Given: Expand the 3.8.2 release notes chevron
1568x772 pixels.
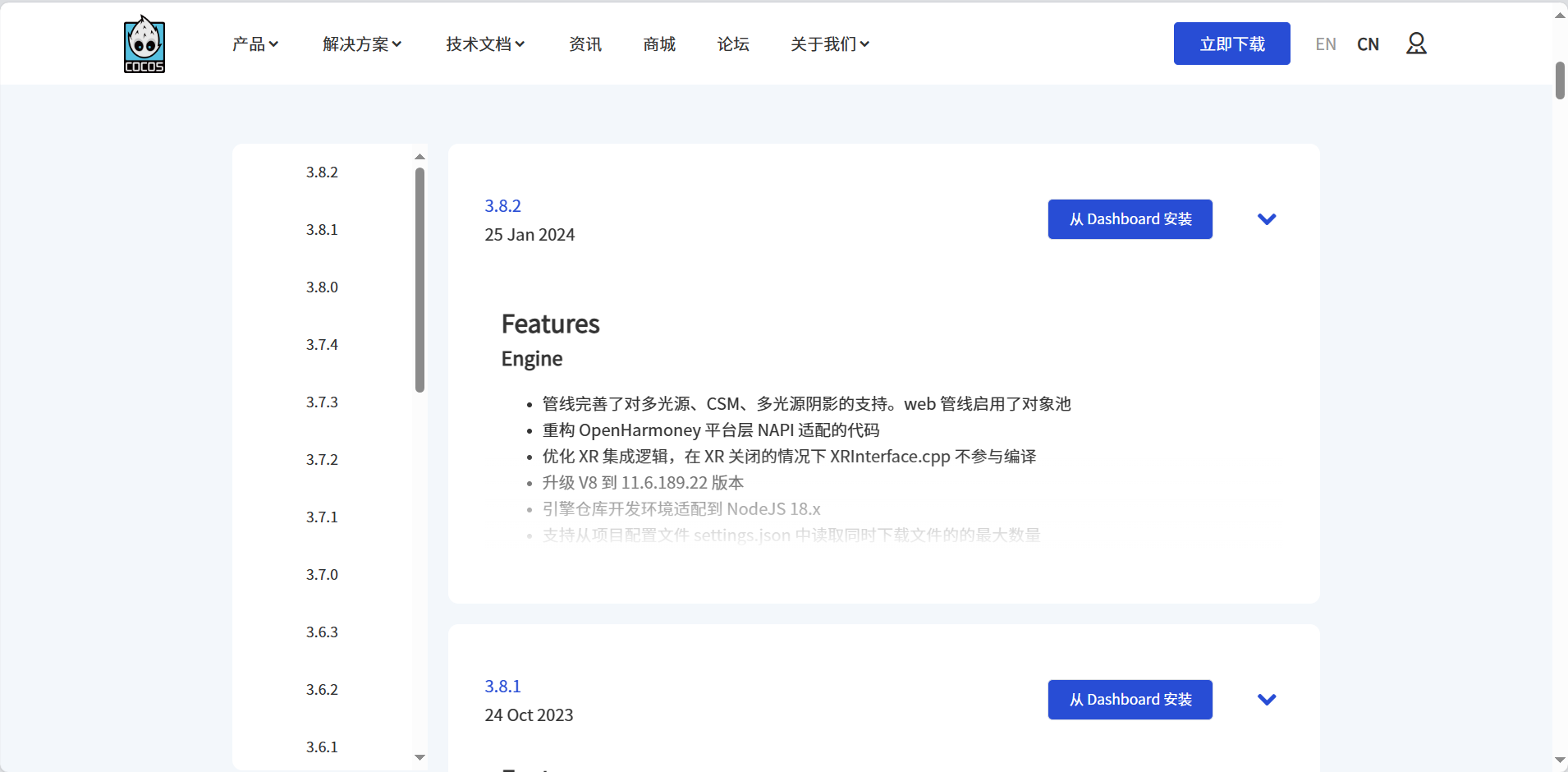Looking at the screenshot, I should [x=1267, y=219].
